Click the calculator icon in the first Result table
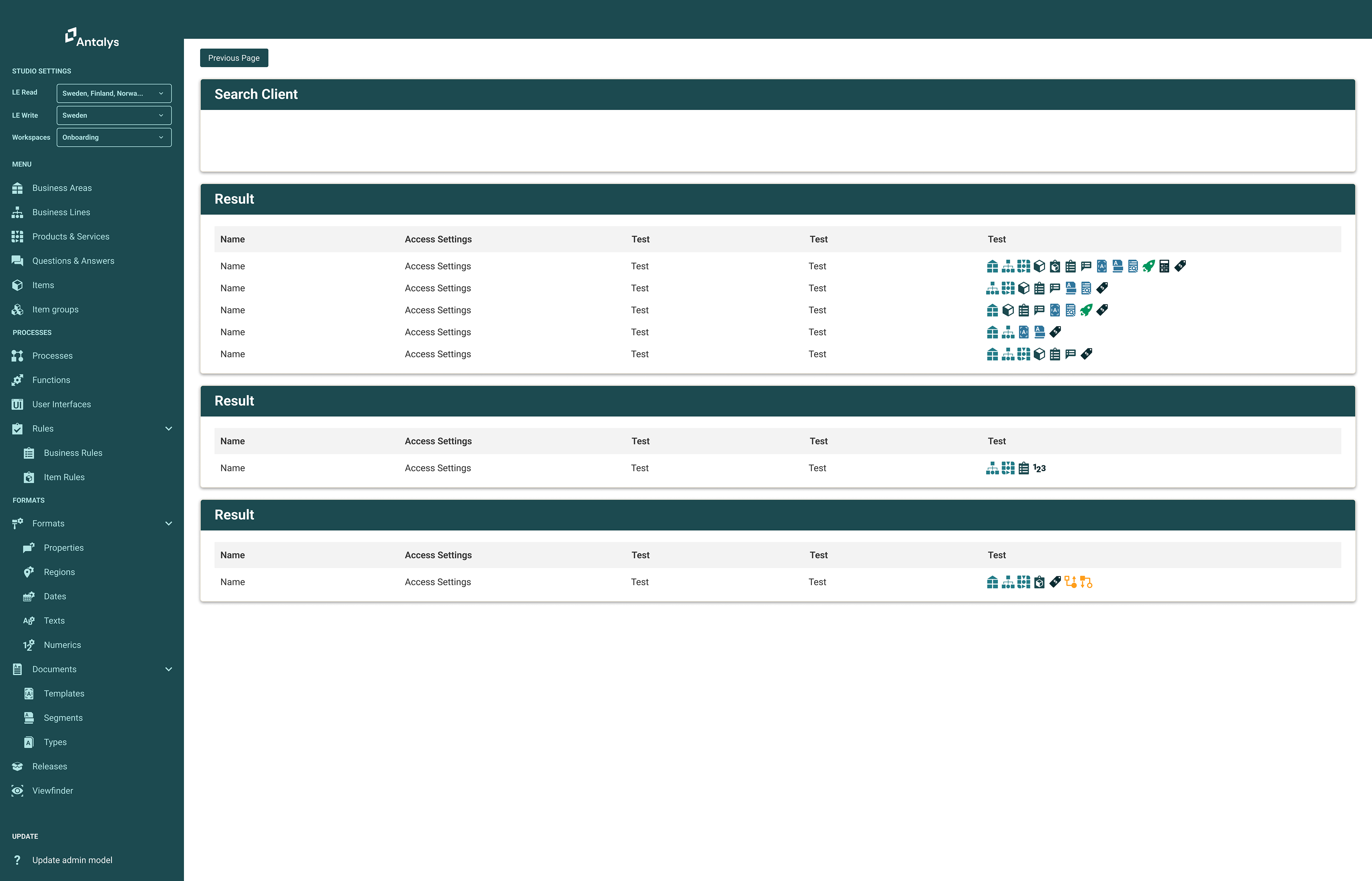 tap(1164, 266)
